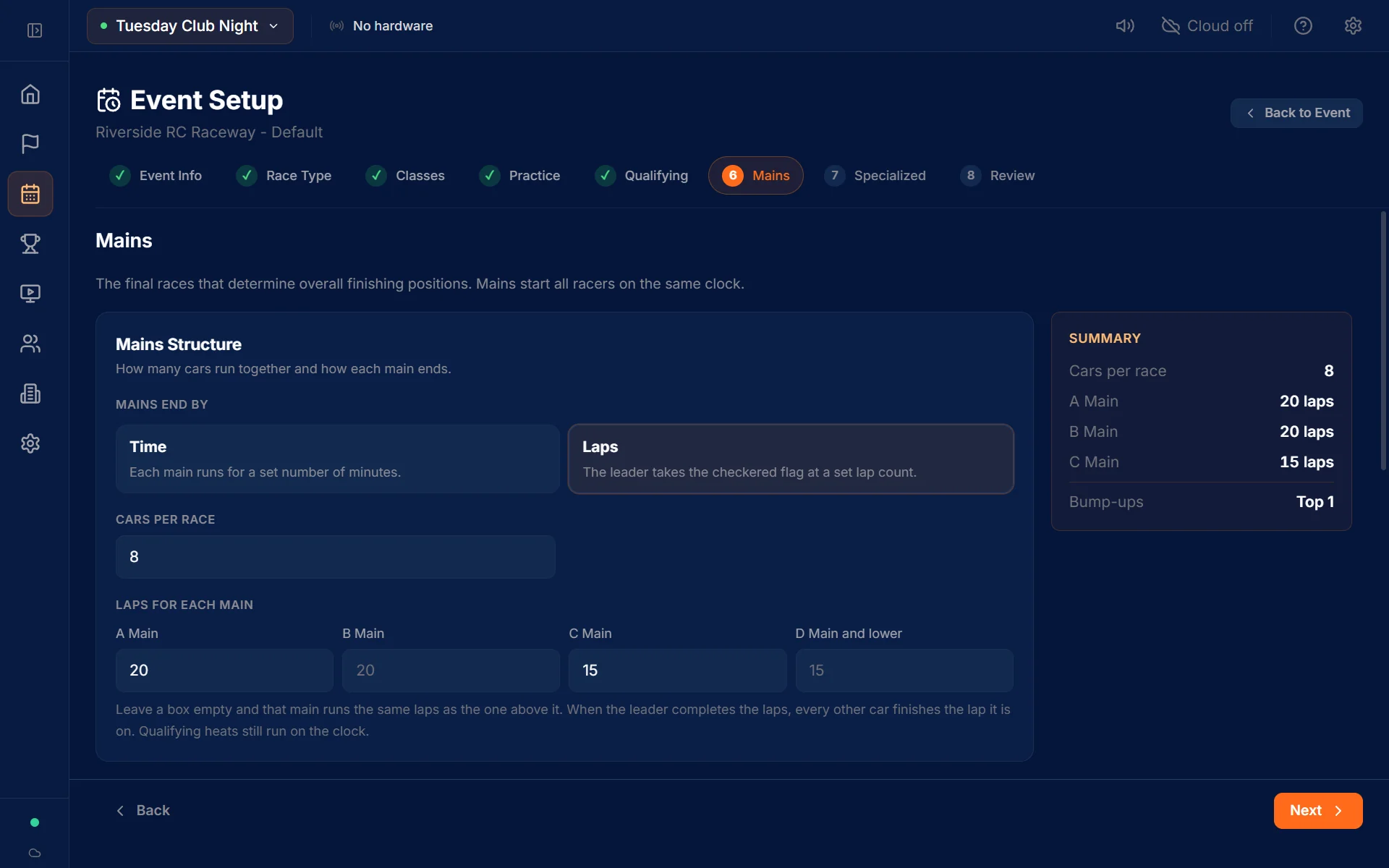
Task: Go to the Review step
Action: [x=998, y=176]
